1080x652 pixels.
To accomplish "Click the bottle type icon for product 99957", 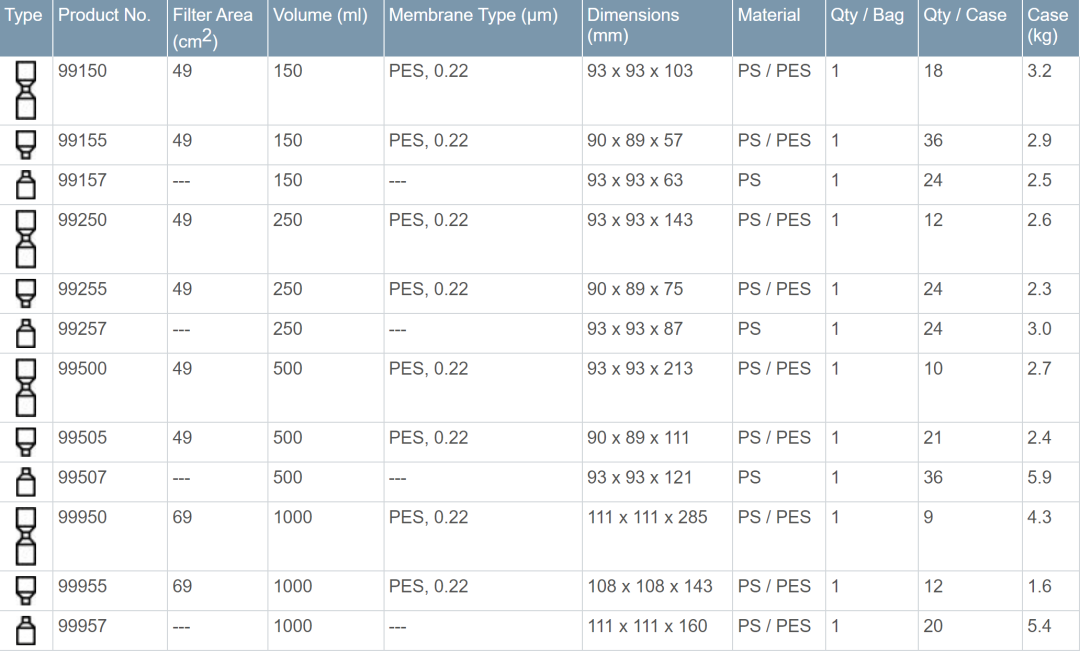I will click(x=25, y=631).
